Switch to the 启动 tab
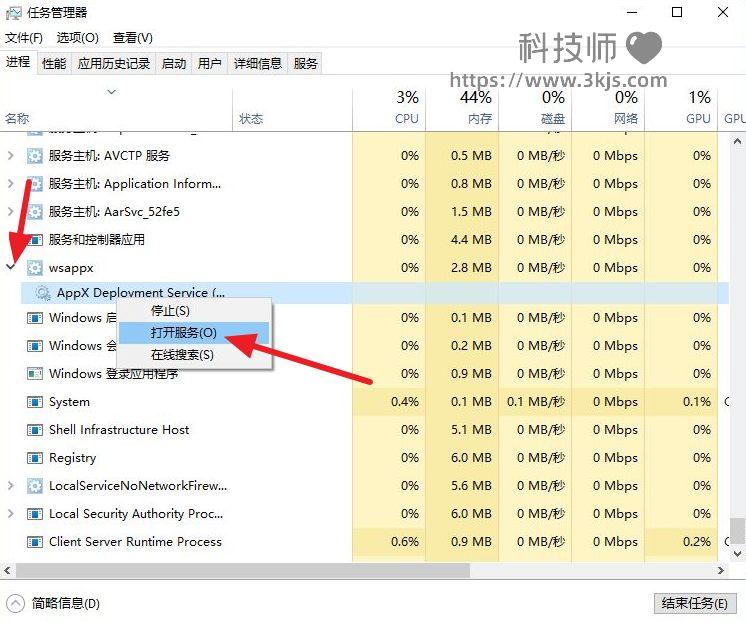Image resolution: width=746 pixels, height=627 pixels. point(174,64)
